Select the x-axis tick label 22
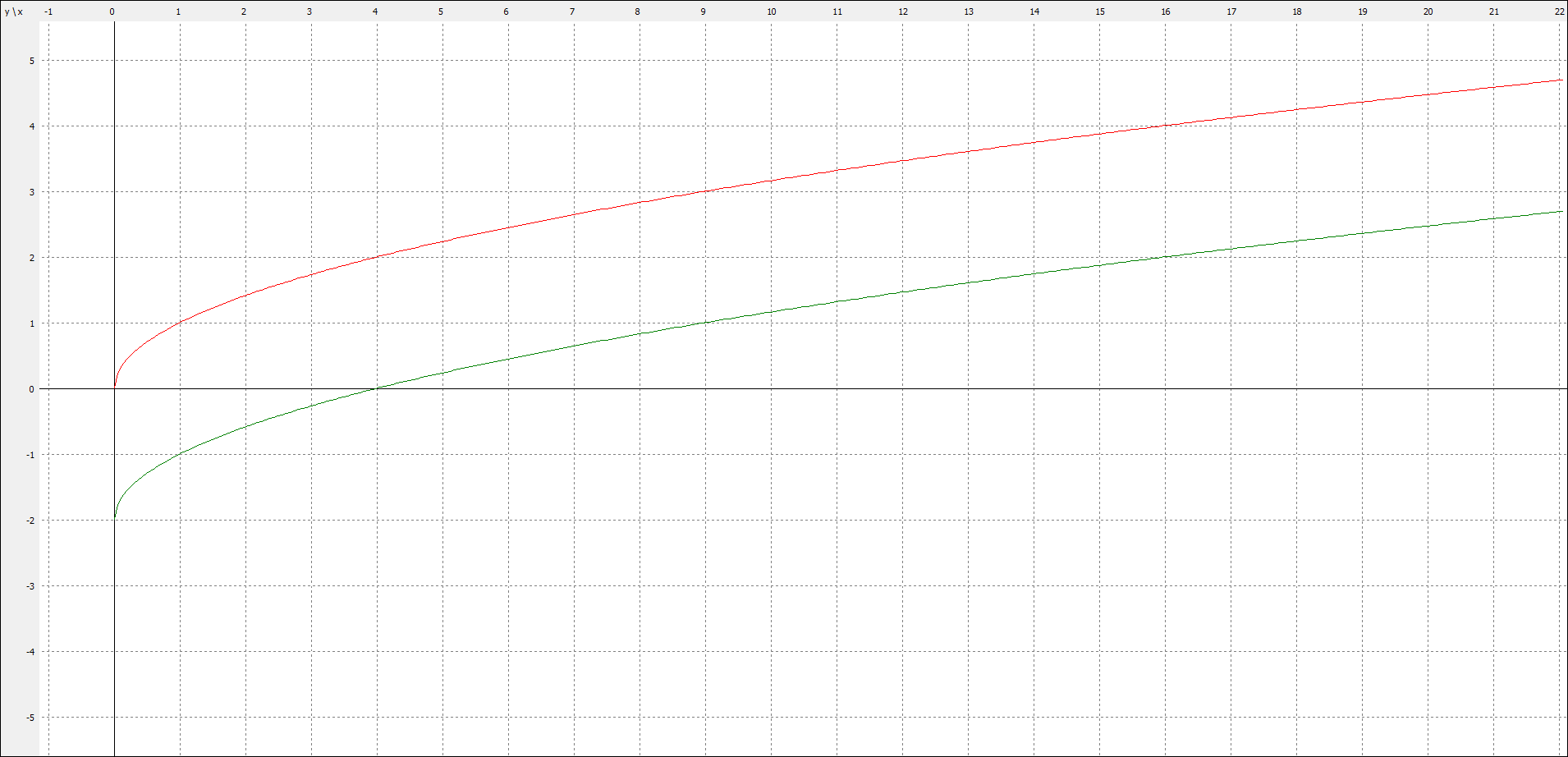The height and width of the screenshot is (757, 1568). (1558, 11)
